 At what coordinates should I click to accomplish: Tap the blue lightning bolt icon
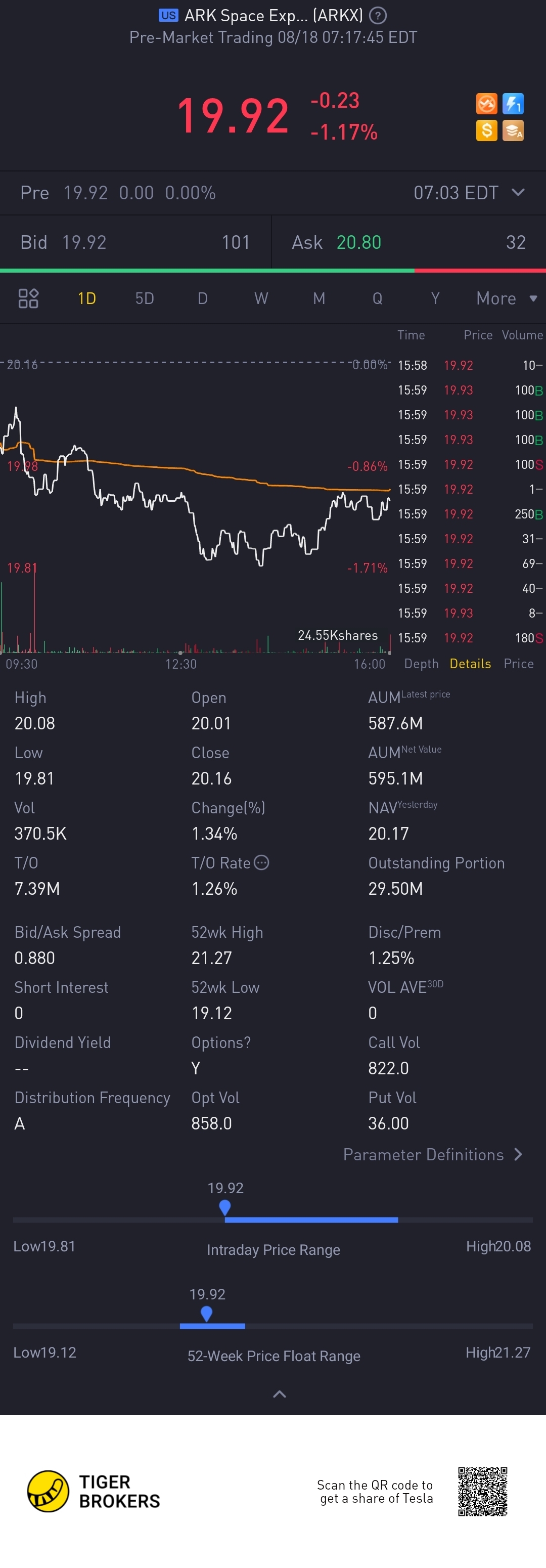[513, 104]
